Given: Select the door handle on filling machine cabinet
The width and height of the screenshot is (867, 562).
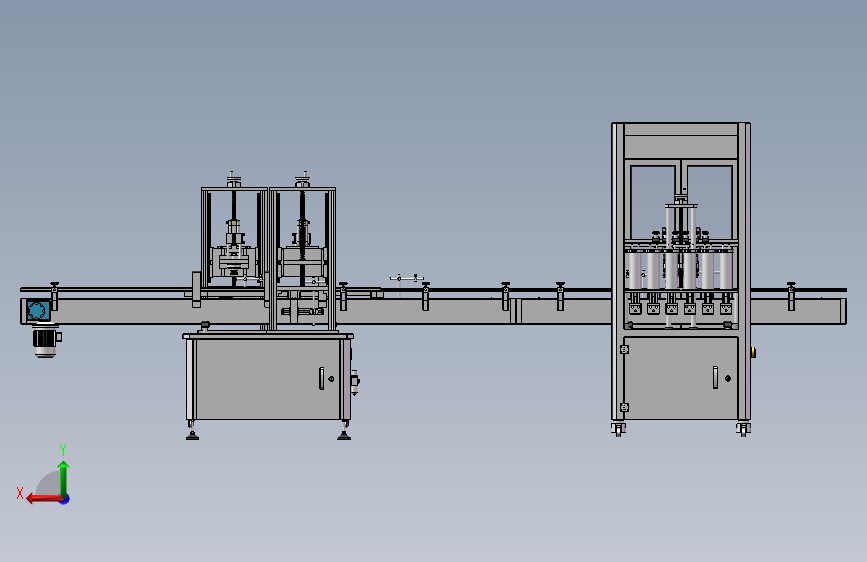Looking at the screenshot, I should [715, 377].
